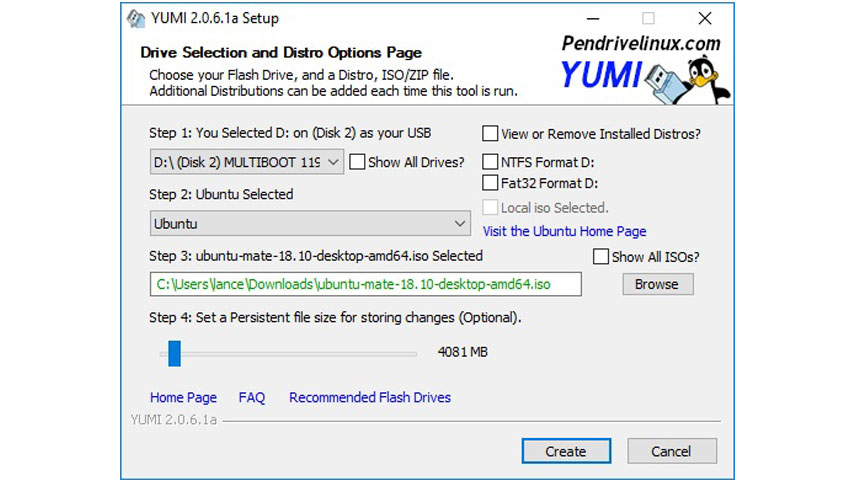
Task: Open Visit the Ubuntu Home Page link
Action: pyautogui.click(x=564, y=231)
